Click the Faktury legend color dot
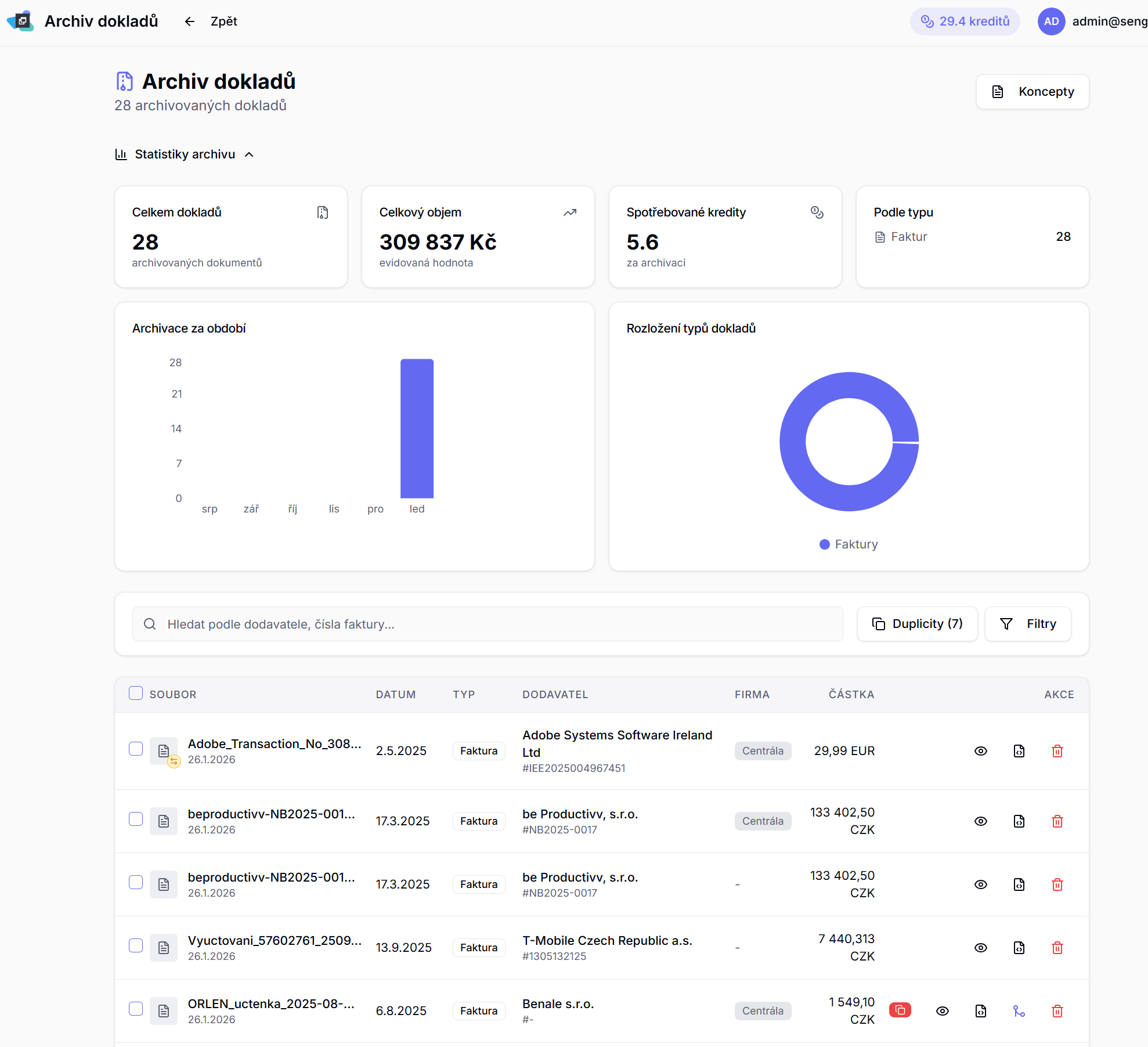 (824, 544)
